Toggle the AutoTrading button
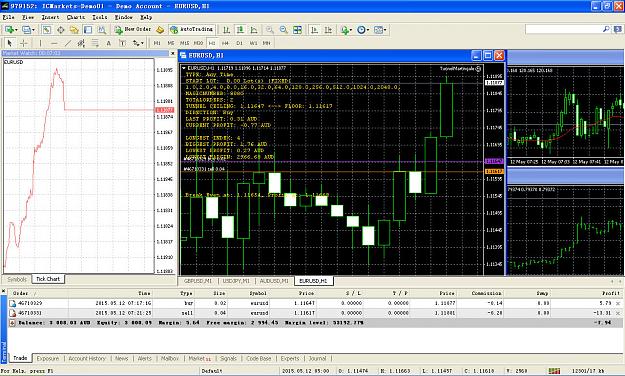 pos(192,30)
